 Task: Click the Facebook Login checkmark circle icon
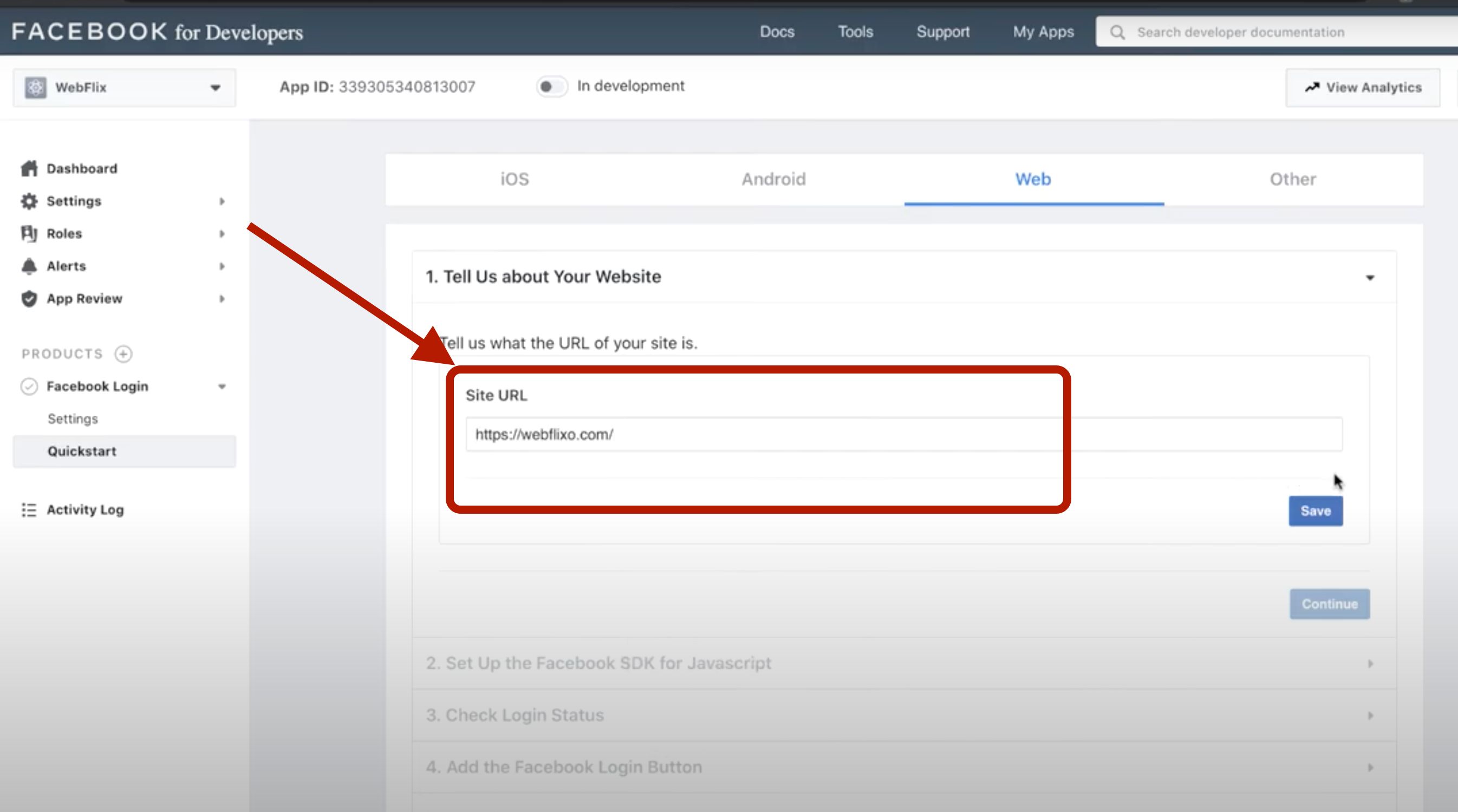coord(29,387)
